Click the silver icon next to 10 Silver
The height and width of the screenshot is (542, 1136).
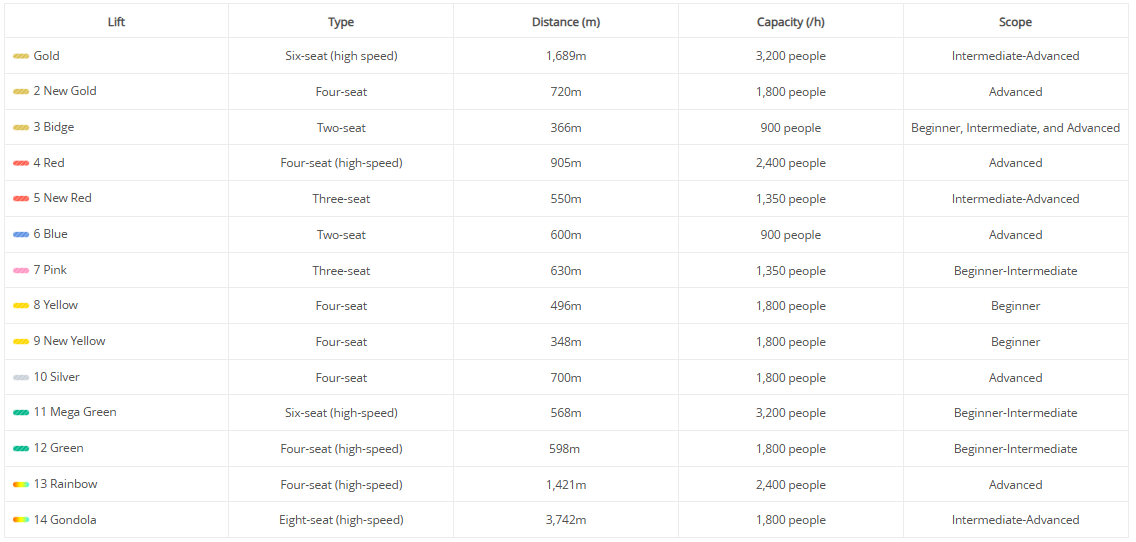[21, 377]
